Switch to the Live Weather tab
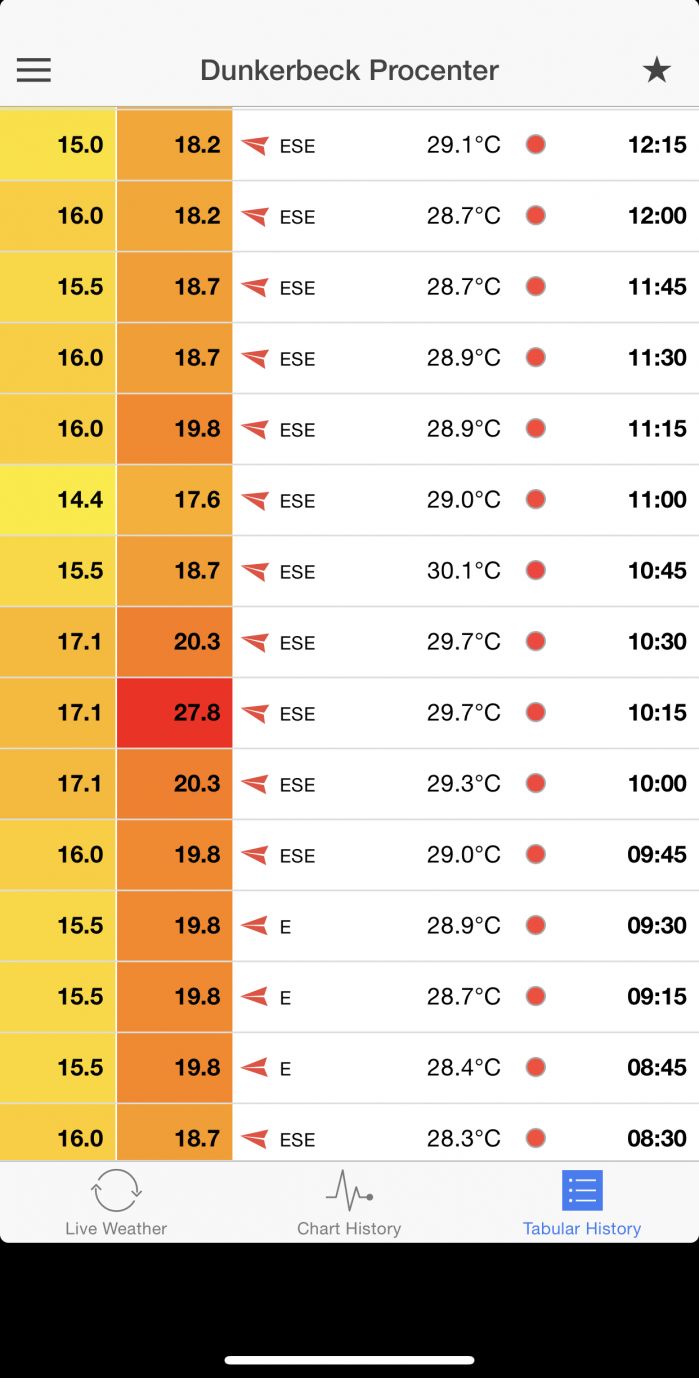699x1378 pixels. click(116, 1228)
